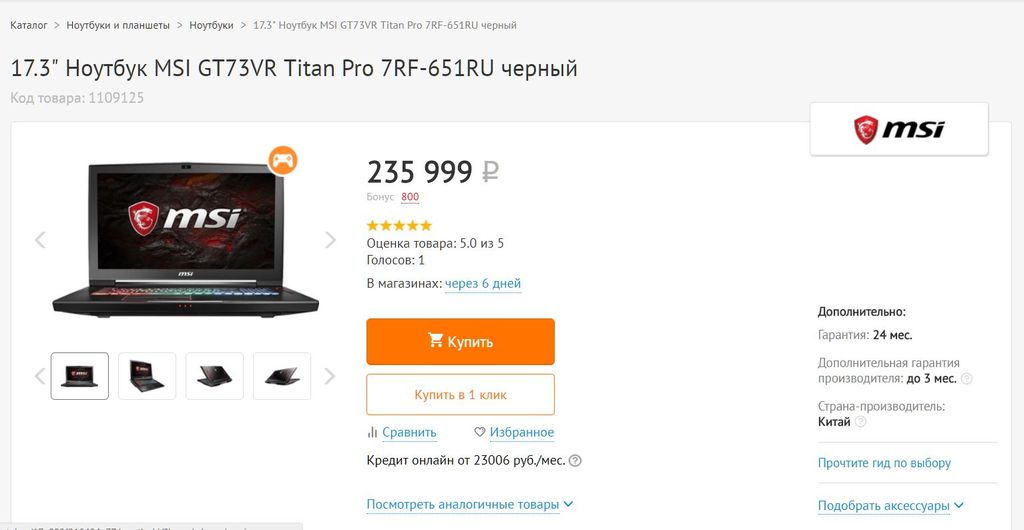The width and height of the screenshot is (1024, 530).
Task: Click the question mark next to credit offer
Action: pos(575,461)
